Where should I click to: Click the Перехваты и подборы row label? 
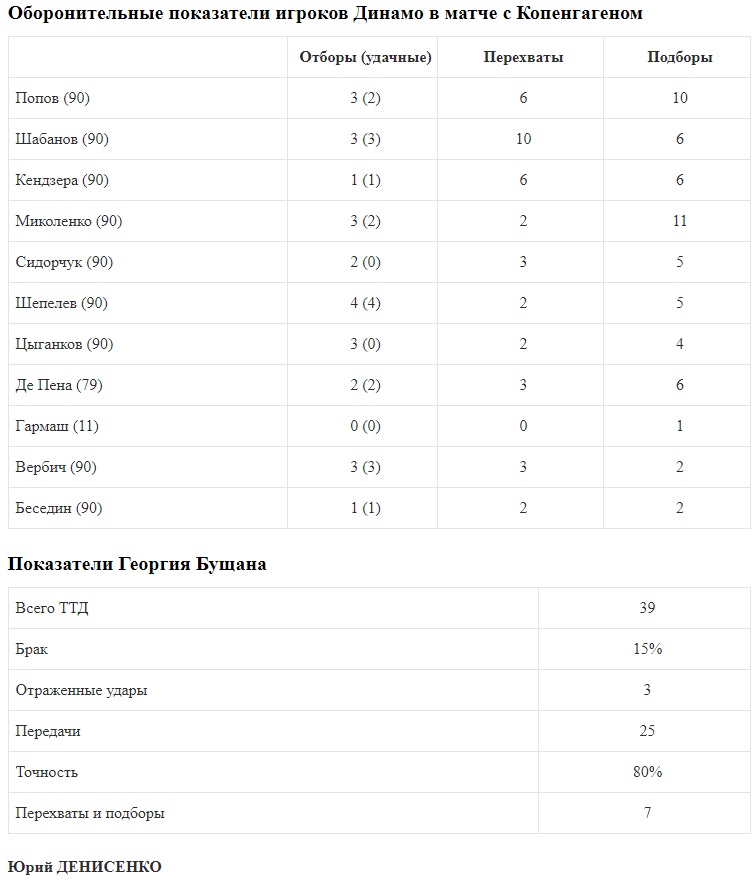(x=90, y=813)
